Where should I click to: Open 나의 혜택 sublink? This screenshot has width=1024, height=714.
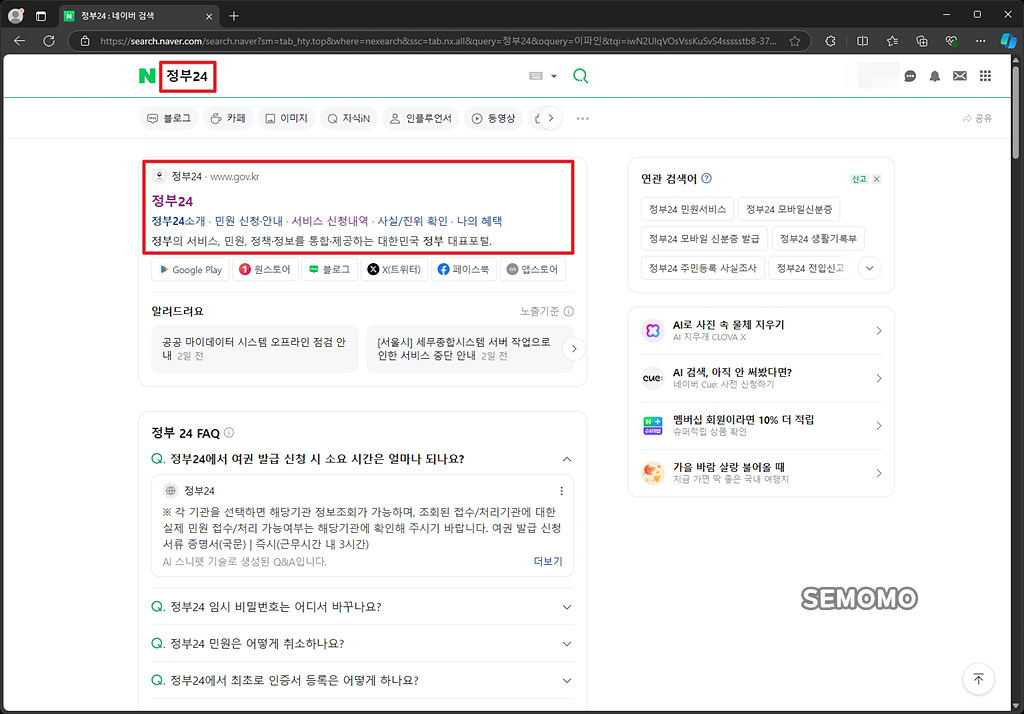(x=479, y=221)
